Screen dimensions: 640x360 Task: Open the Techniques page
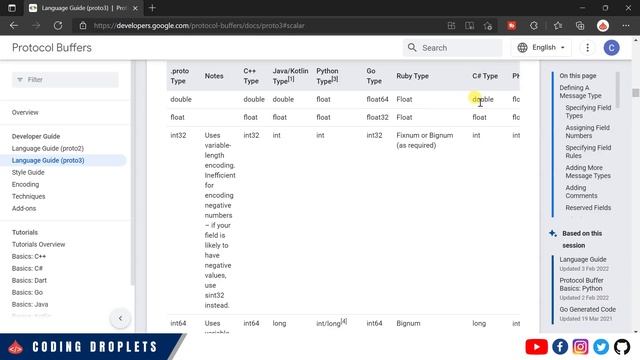tap(29, 196)
